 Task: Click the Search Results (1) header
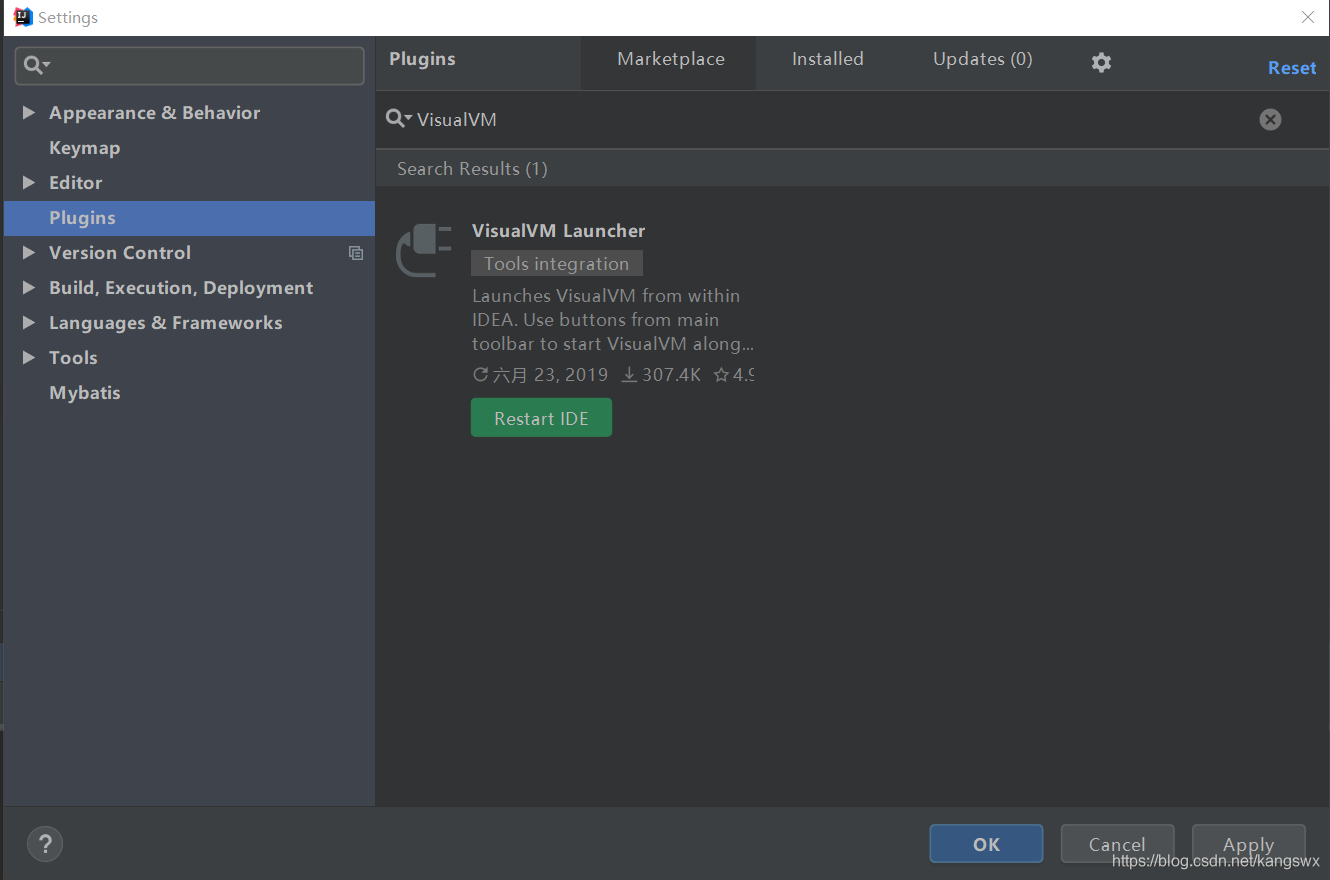472,169
